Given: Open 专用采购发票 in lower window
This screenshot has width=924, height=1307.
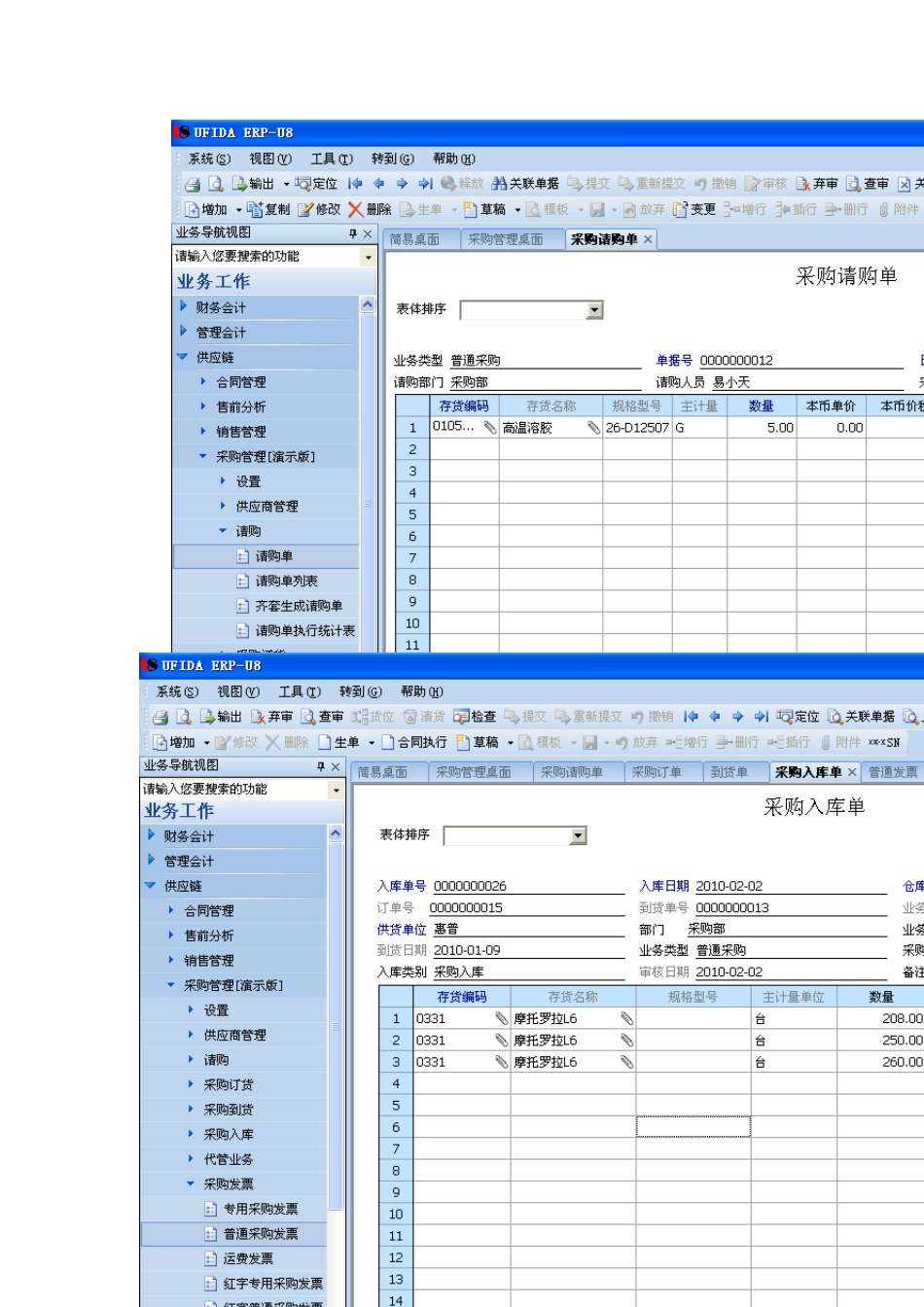Looking at the screenshot, I should point(261,1209).
